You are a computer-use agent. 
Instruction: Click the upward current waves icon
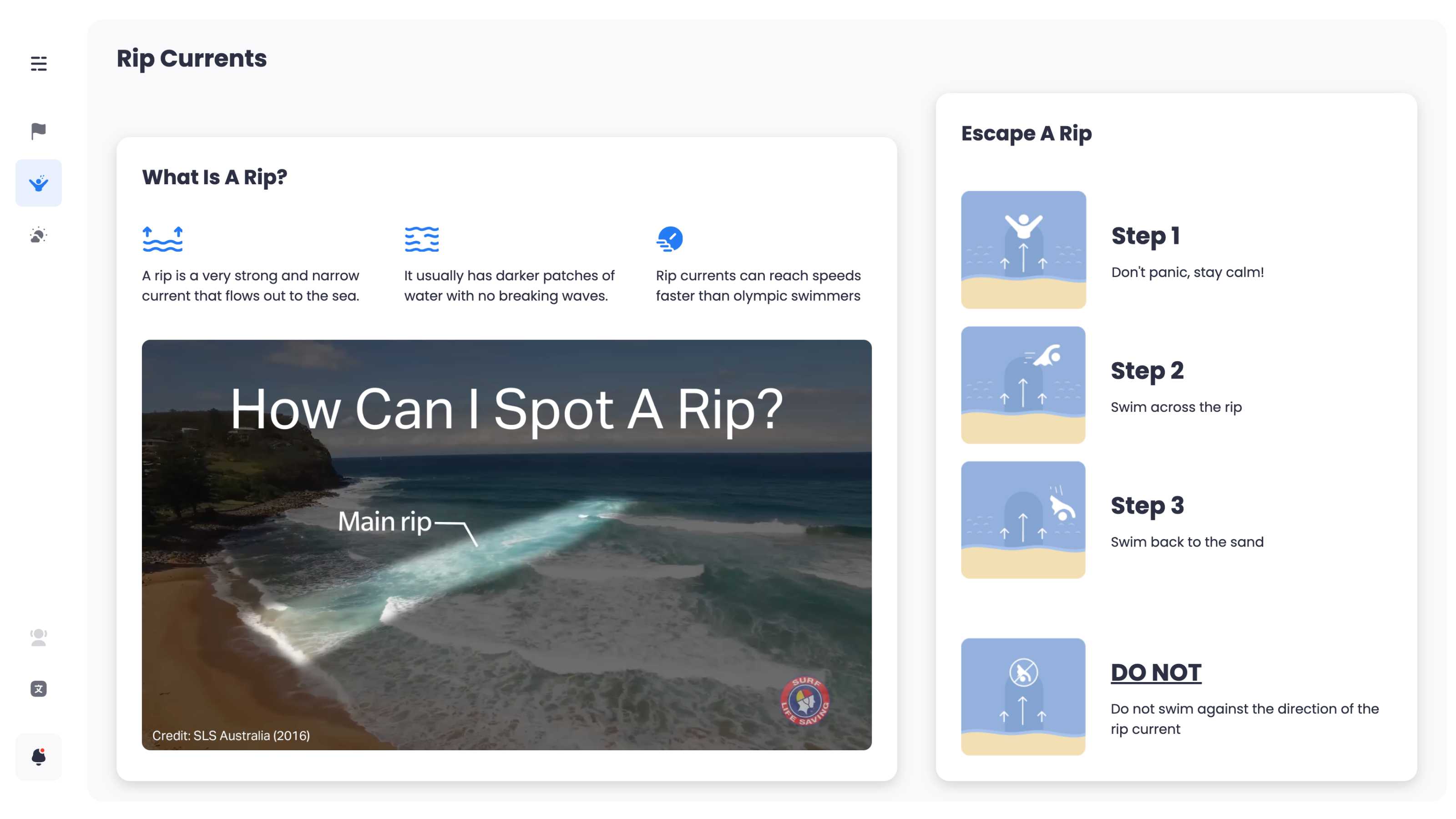pos(163,238)
